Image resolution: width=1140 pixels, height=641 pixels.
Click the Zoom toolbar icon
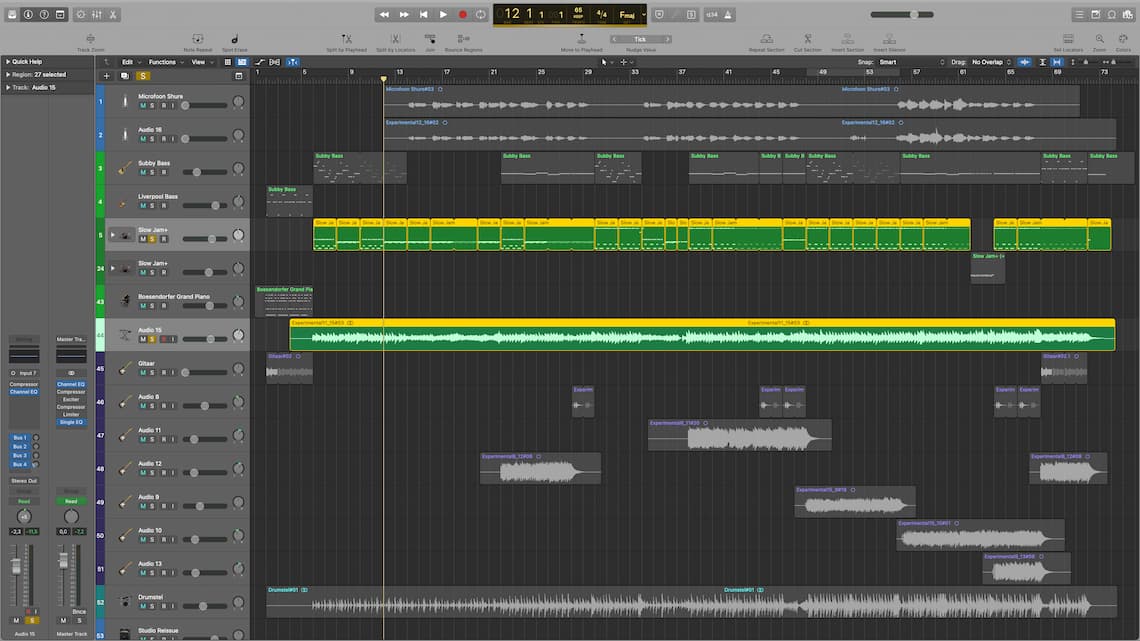click(x=1099, y=39)
